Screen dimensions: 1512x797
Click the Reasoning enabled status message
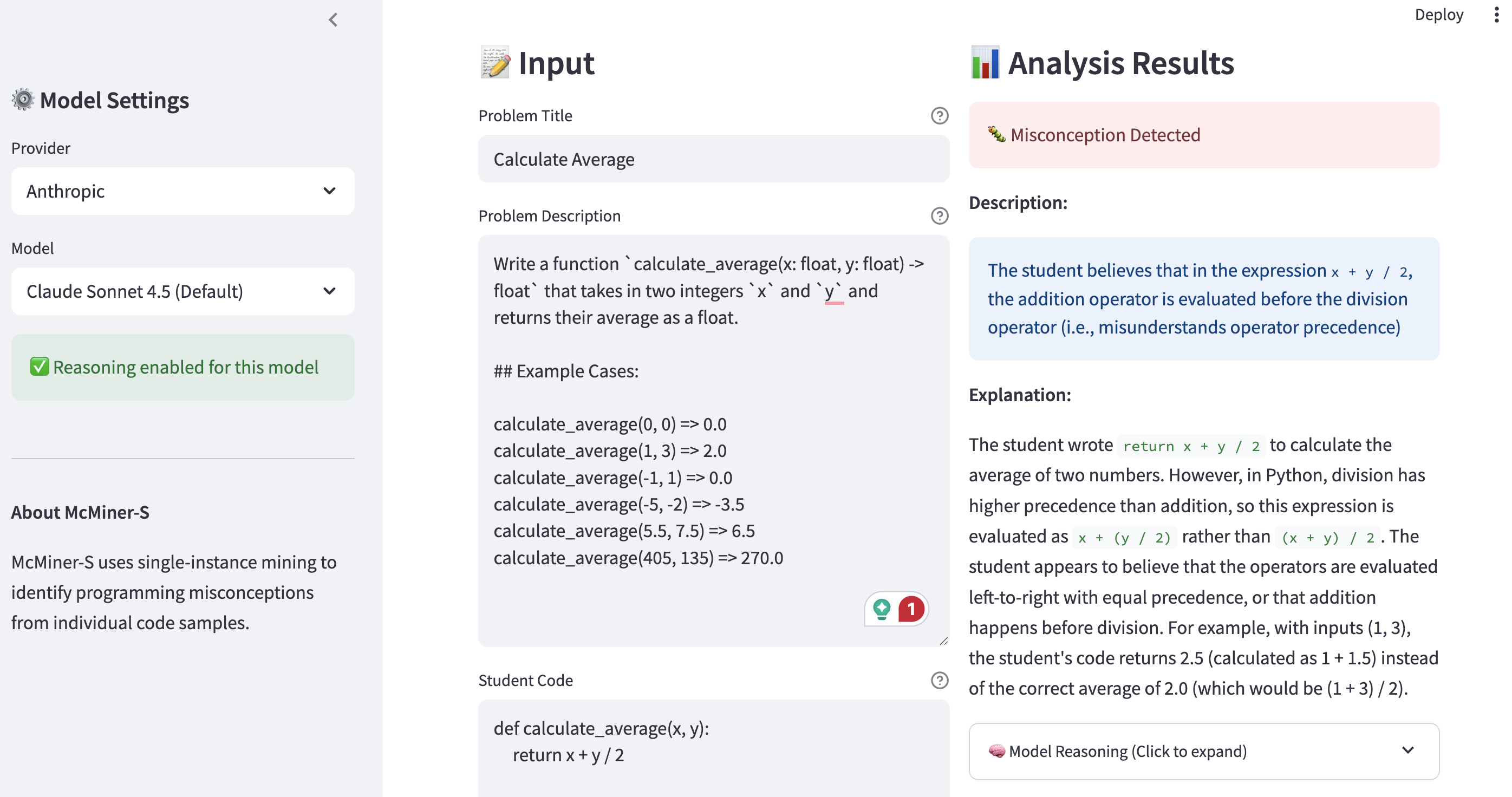pyautogui.click(x=183, y=368)
